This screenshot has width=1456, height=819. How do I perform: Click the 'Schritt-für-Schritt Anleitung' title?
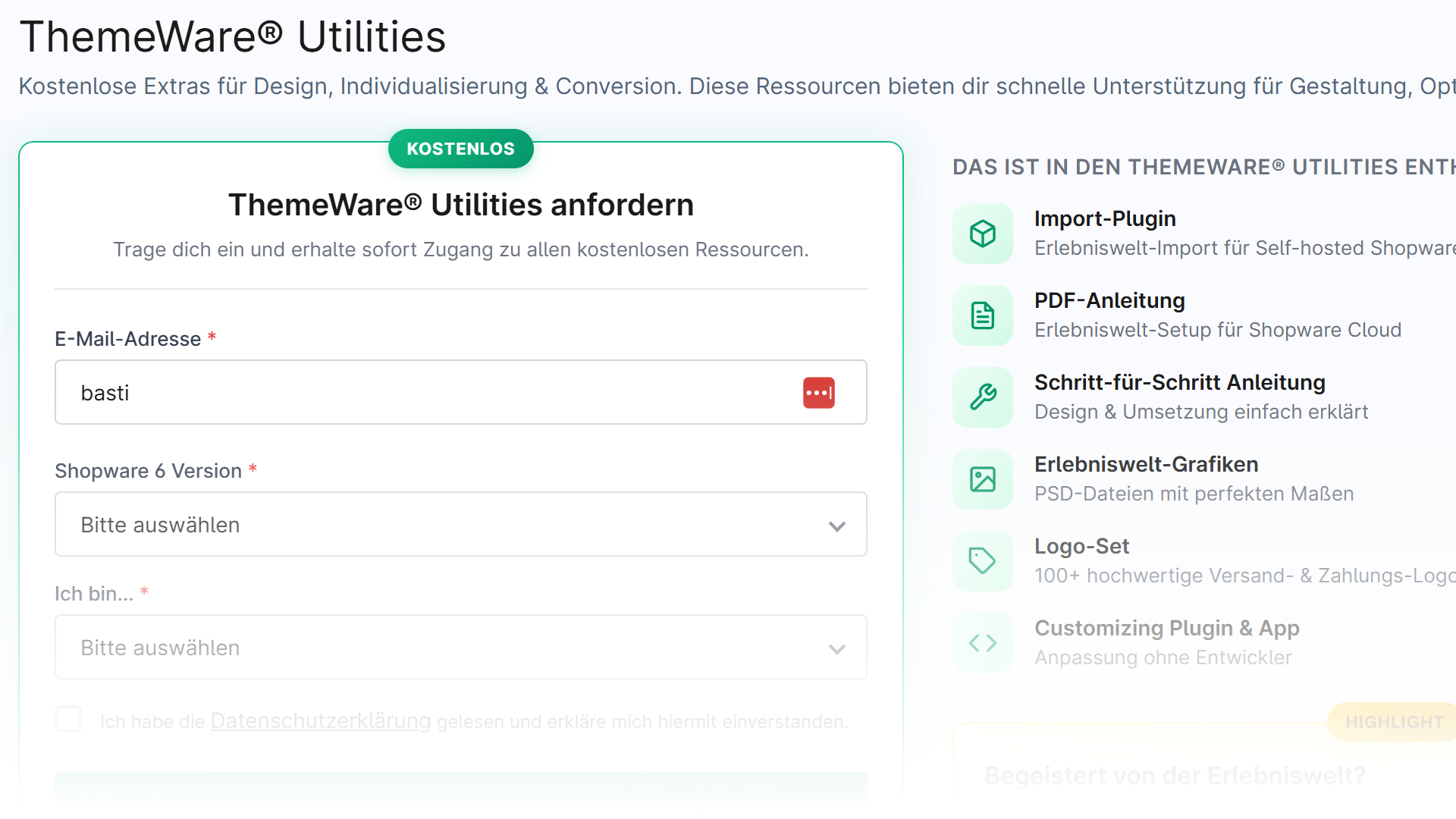point(1180,382)
